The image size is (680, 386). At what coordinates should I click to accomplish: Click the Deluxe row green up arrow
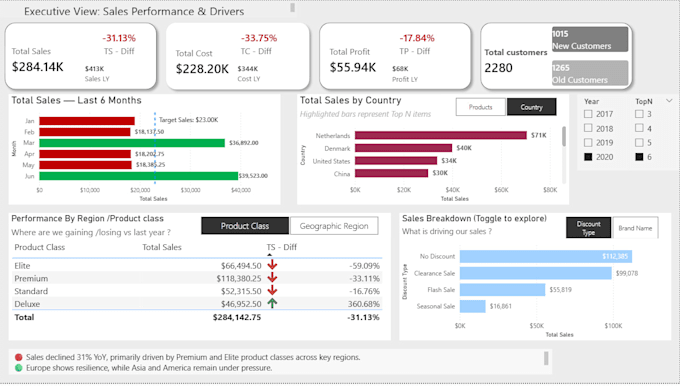(x=272, y=303)
